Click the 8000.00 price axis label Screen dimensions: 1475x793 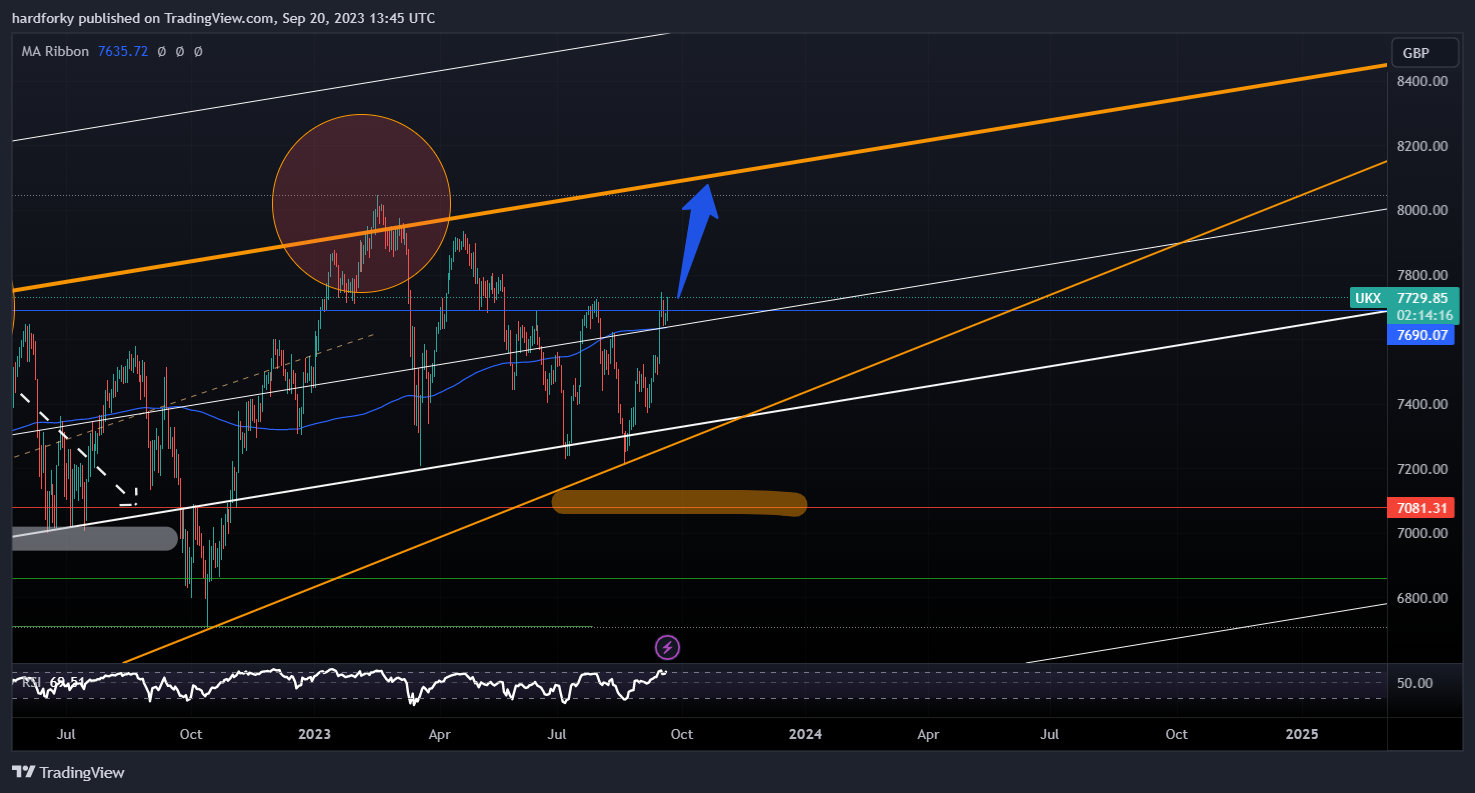(x=1423, y=210)
